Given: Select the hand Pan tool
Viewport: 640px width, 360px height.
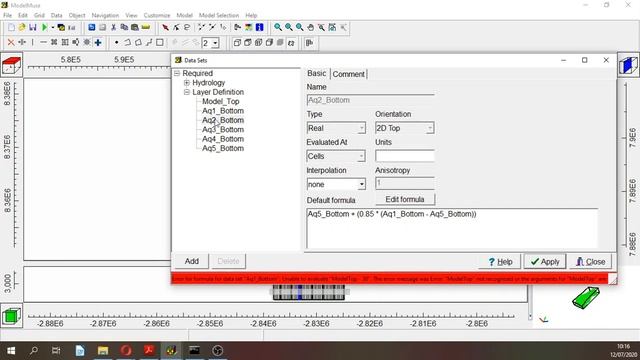Looking at the screenshot, I should point(311,27).
